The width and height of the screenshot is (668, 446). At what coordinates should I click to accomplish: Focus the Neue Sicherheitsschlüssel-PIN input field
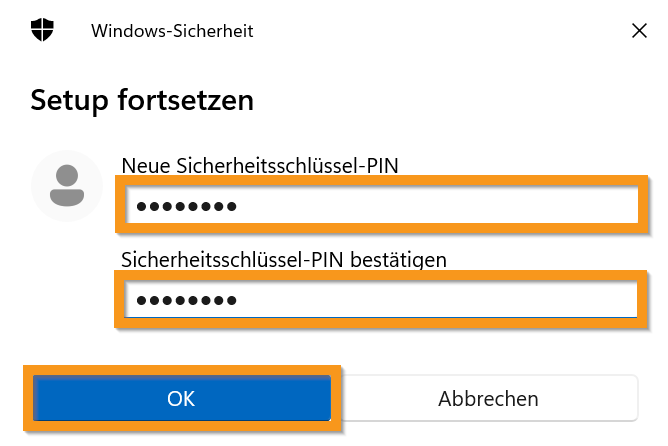point(380,206)
